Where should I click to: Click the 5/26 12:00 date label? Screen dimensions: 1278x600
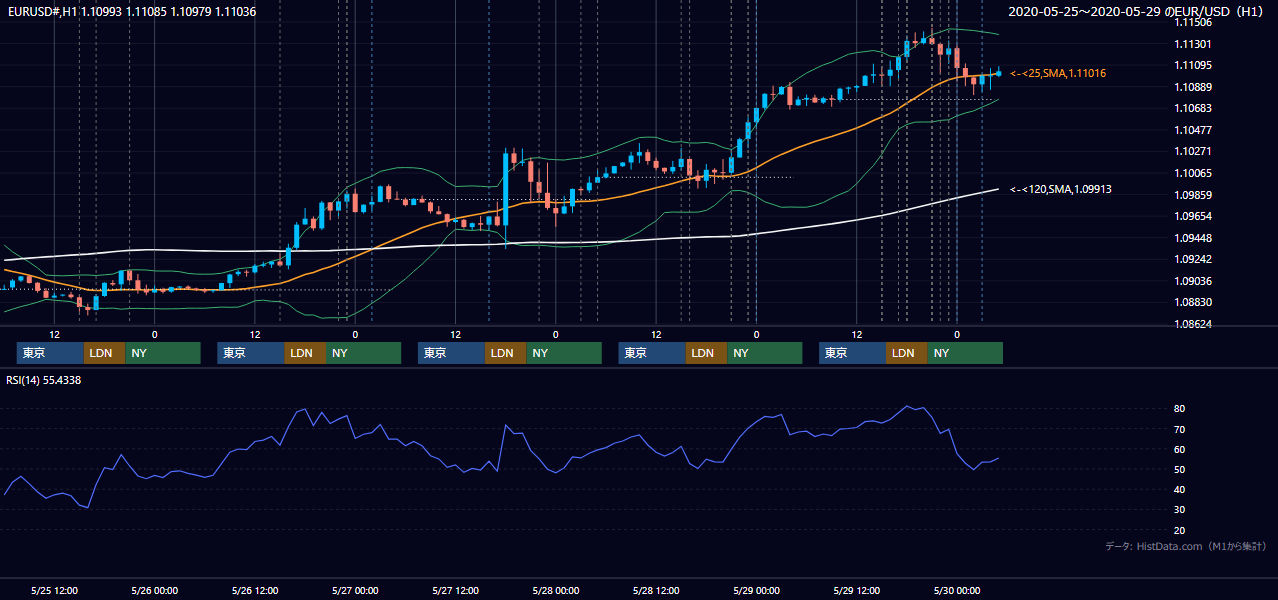tap(255, 590)
